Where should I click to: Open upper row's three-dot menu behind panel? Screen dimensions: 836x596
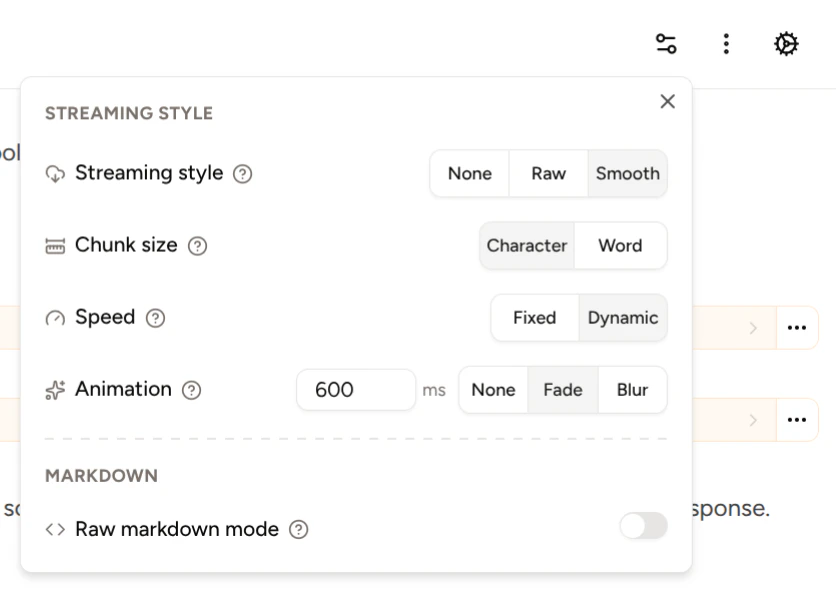tap(797, 327)
